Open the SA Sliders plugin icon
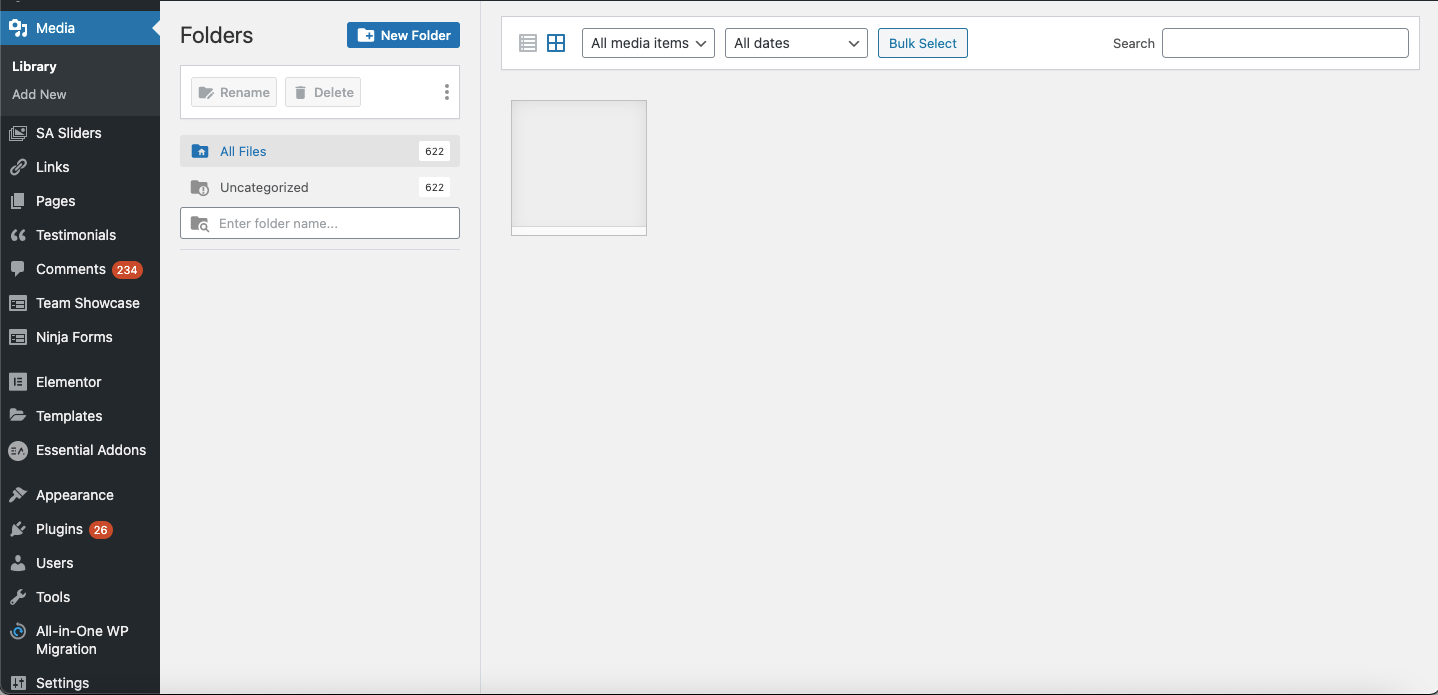Viewport: 1438px width, 695px height. pos(18,132)
